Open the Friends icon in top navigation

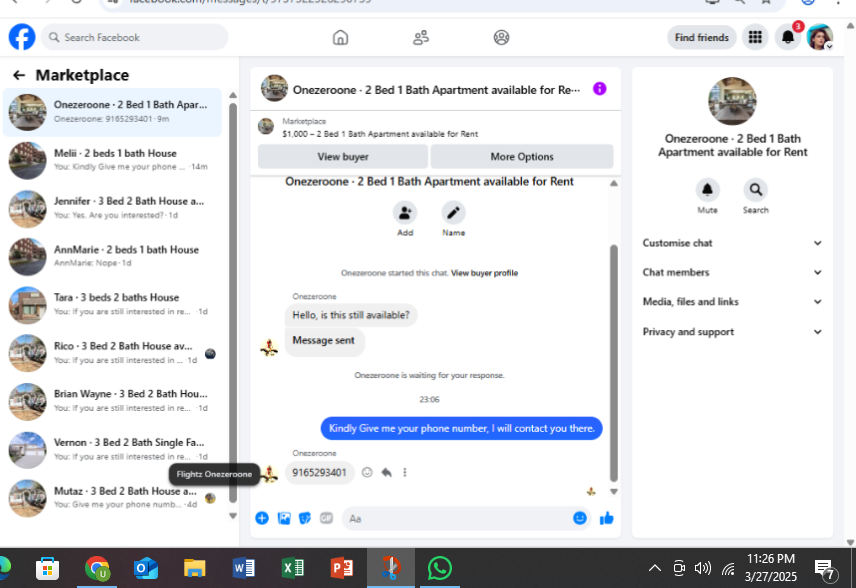(x=420, y=37)
